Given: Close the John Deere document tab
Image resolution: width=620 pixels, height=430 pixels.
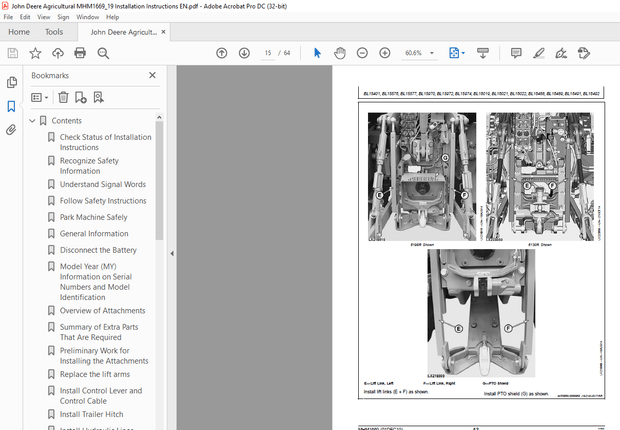Looking at the screenshot, I should point(163,32).
